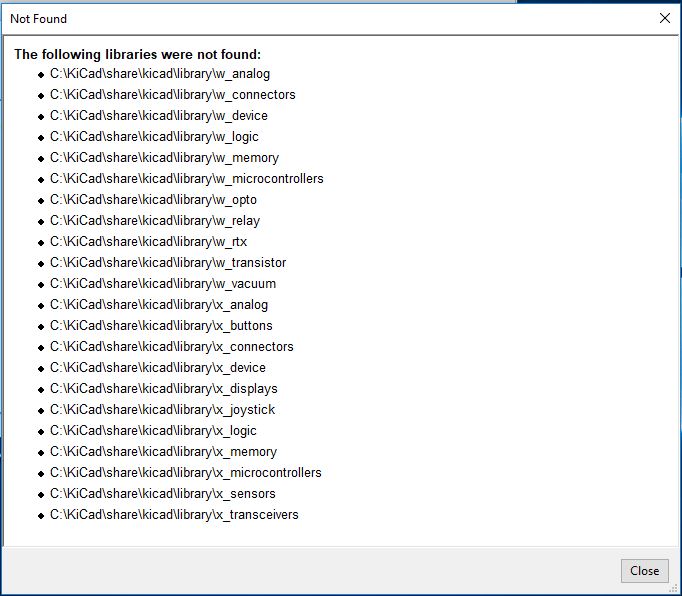This screenshot has height=596, width=682.
Task: Select the w_rtx library path
Action: (x=148, y=241)
